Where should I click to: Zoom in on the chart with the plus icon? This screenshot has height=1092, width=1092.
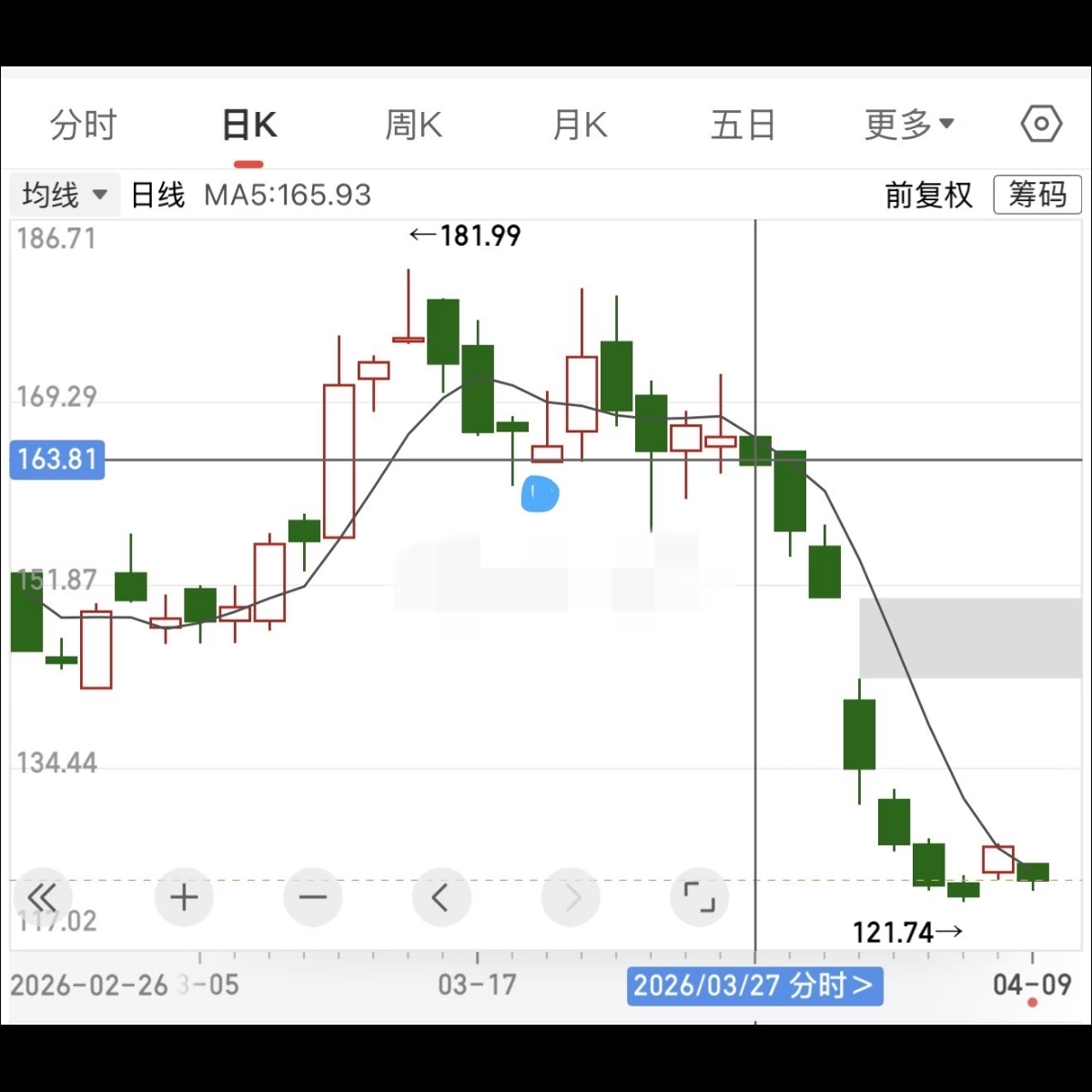pyautogui.click(x=185, y=896)
